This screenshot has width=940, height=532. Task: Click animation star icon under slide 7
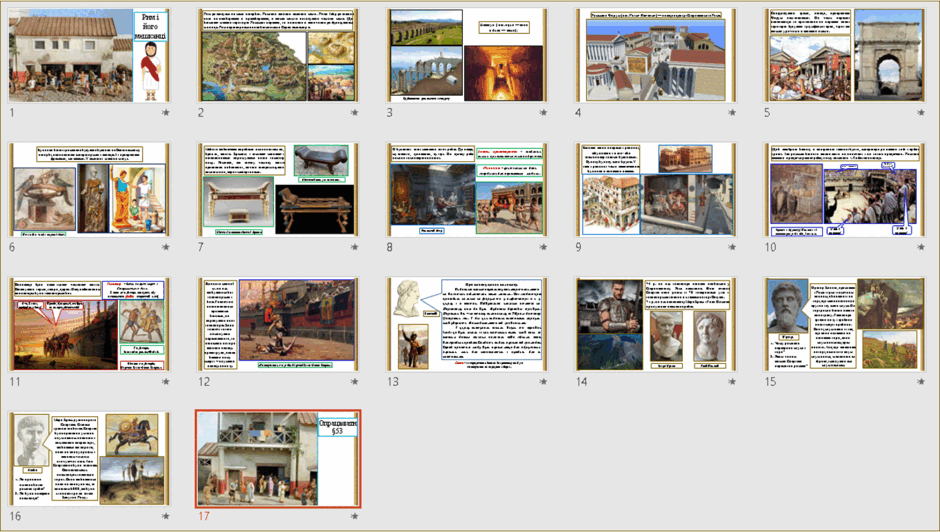354,247
